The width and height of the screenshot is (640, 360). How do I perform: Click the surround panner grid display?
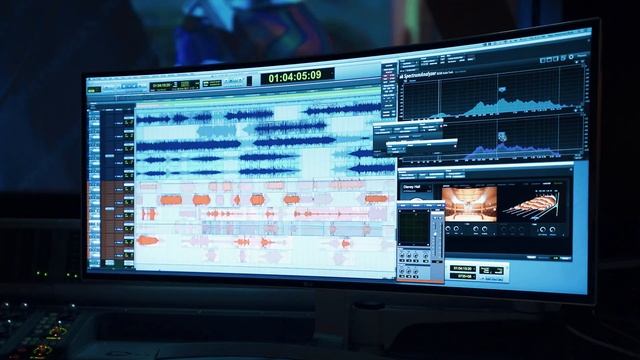click(414, 228)
